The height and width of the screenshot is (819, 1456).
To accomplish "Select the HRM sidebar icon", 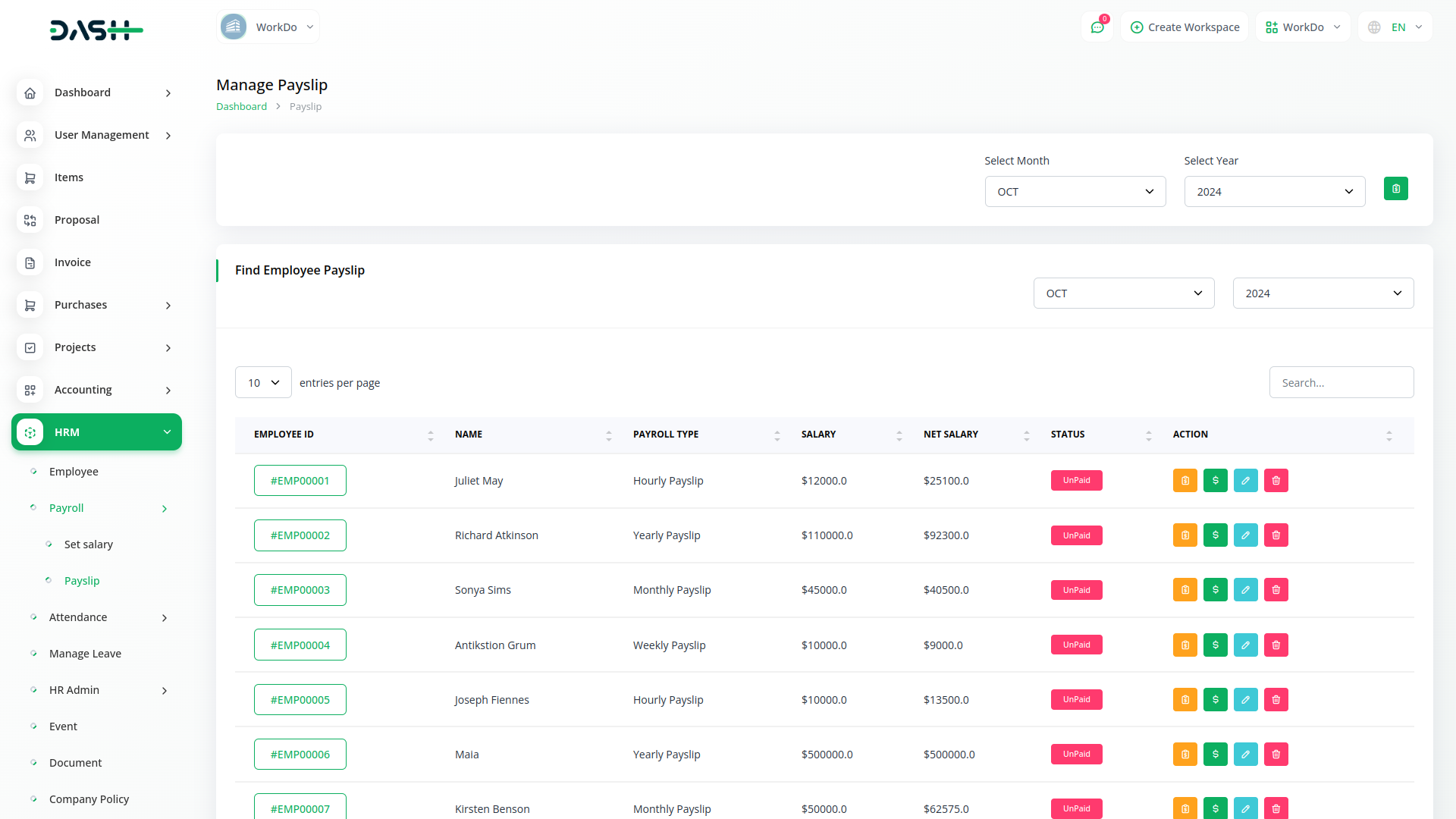I will pyautogui.click(x=30, y=431).
